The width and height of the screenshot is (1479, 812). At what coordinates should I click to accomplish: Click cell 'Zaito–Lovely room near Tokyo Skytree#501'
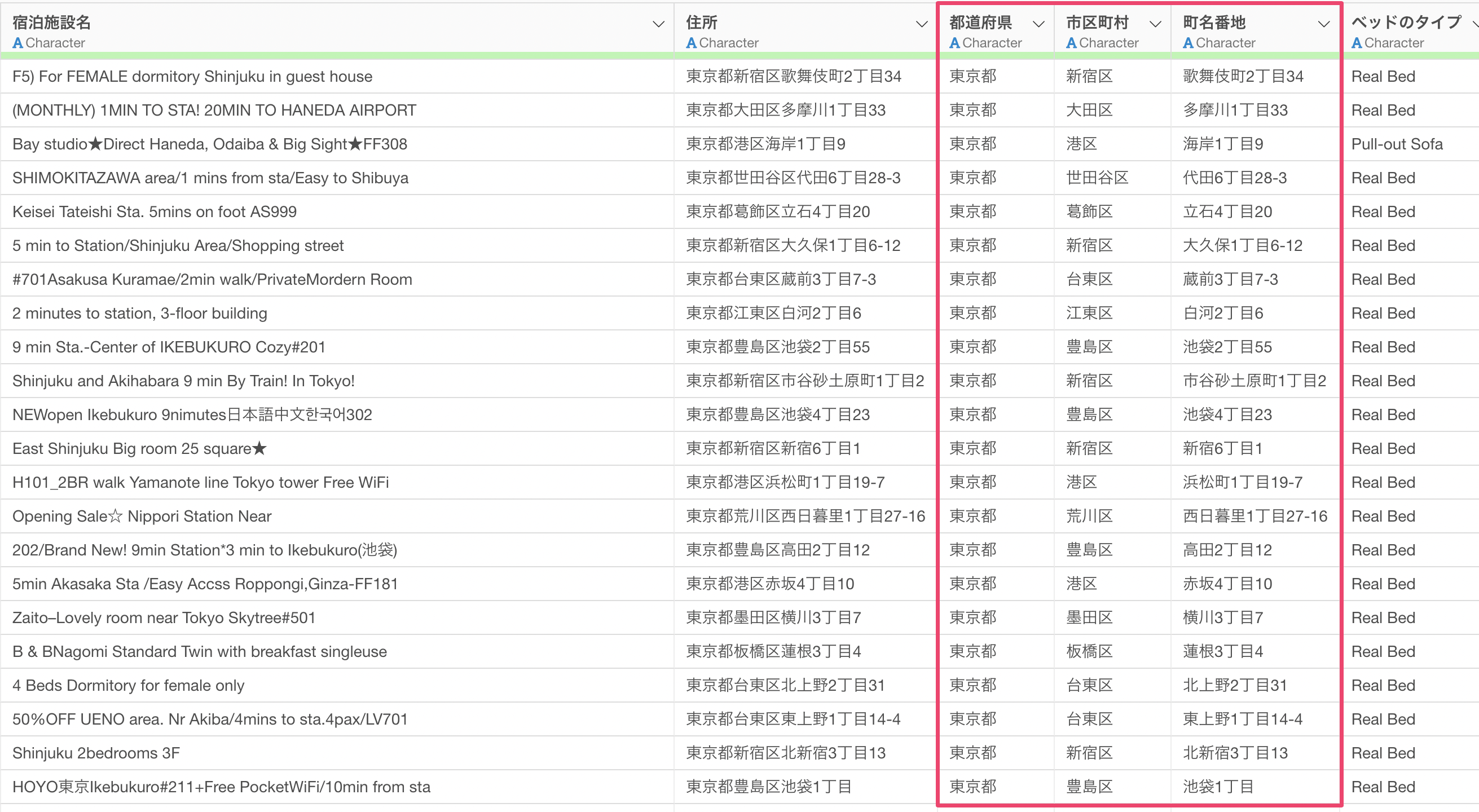coord(337,618)
